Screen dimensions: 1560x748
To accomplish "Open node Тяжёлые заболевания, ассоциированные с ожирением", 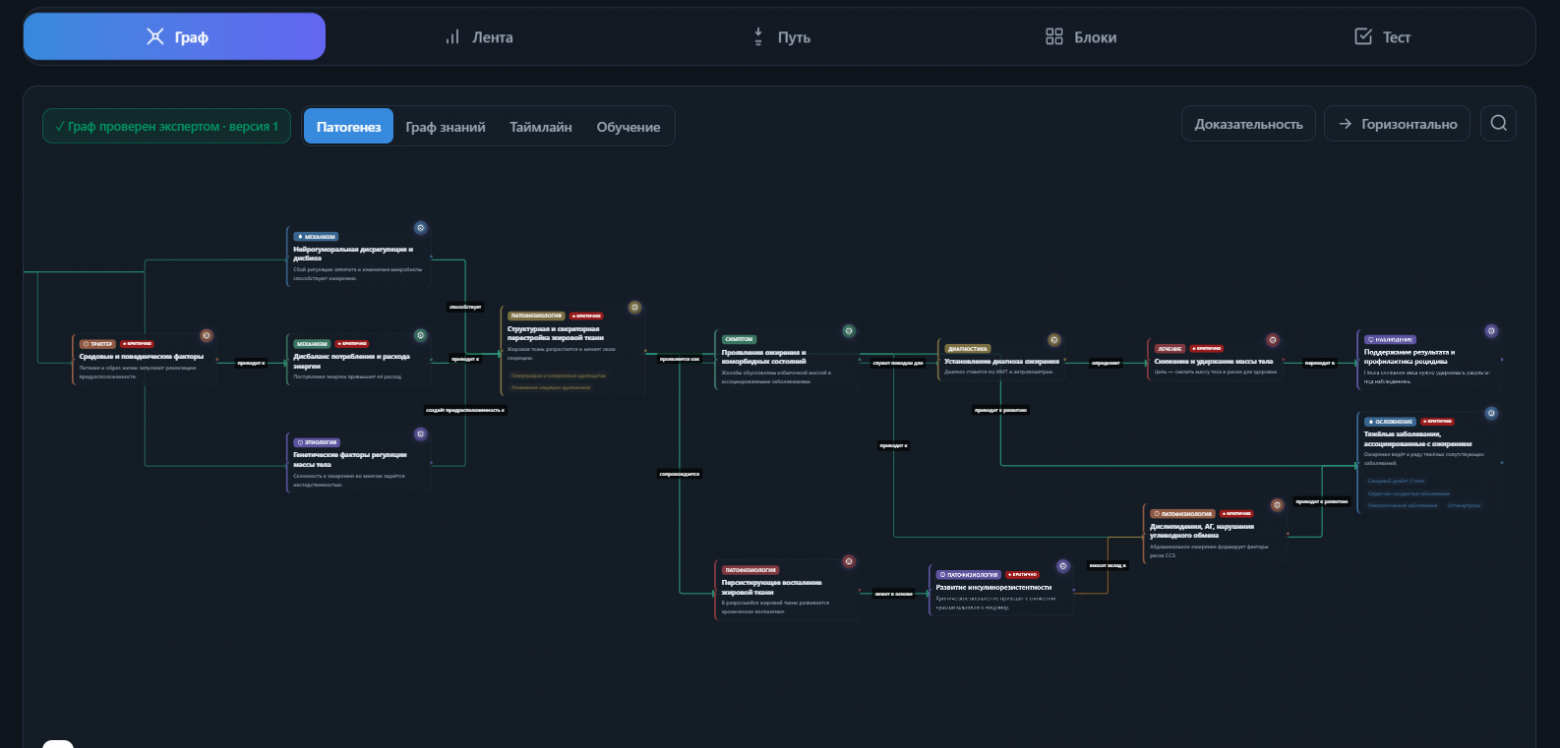I will point(1429,463).
